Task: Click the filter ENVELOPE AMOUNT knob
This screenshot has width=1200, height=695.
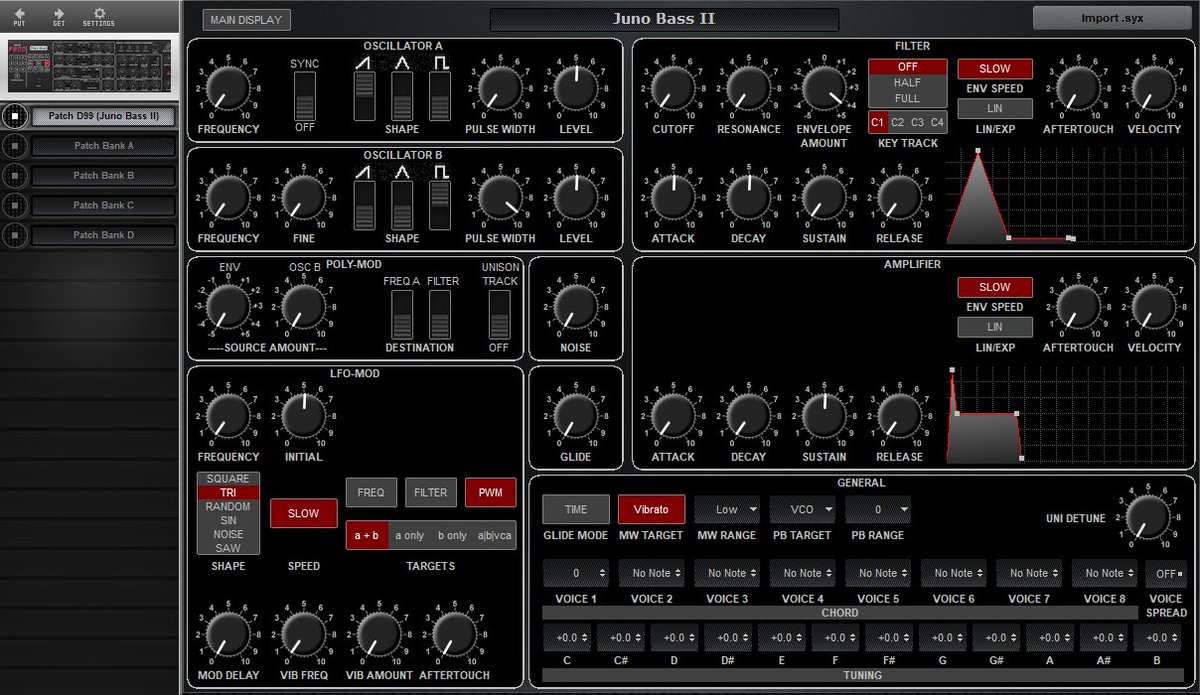Action: coord(824,88)
